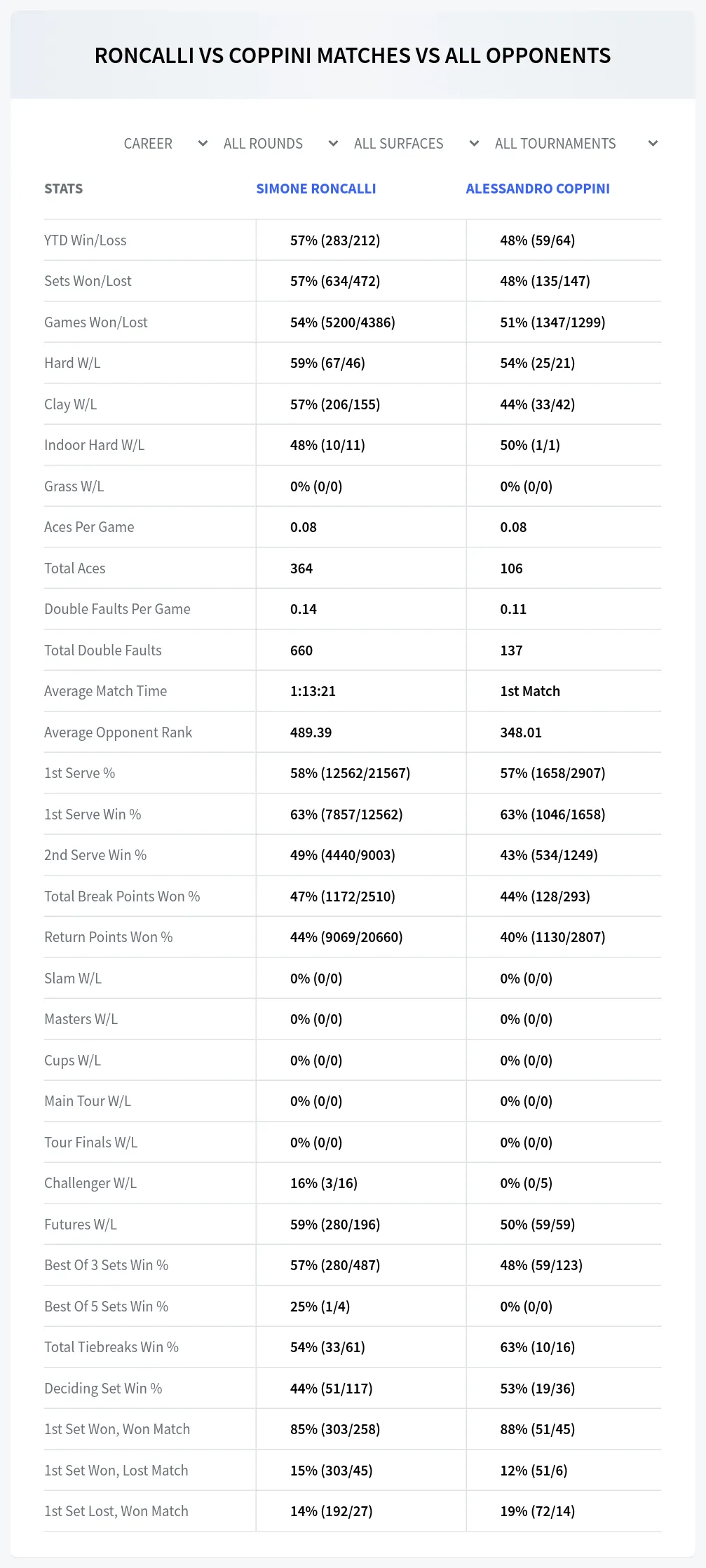Click chevron arrow beside ALL ROUNDS
The width and height of the screenshot is (706, 1568).
(x=333, y=144)
